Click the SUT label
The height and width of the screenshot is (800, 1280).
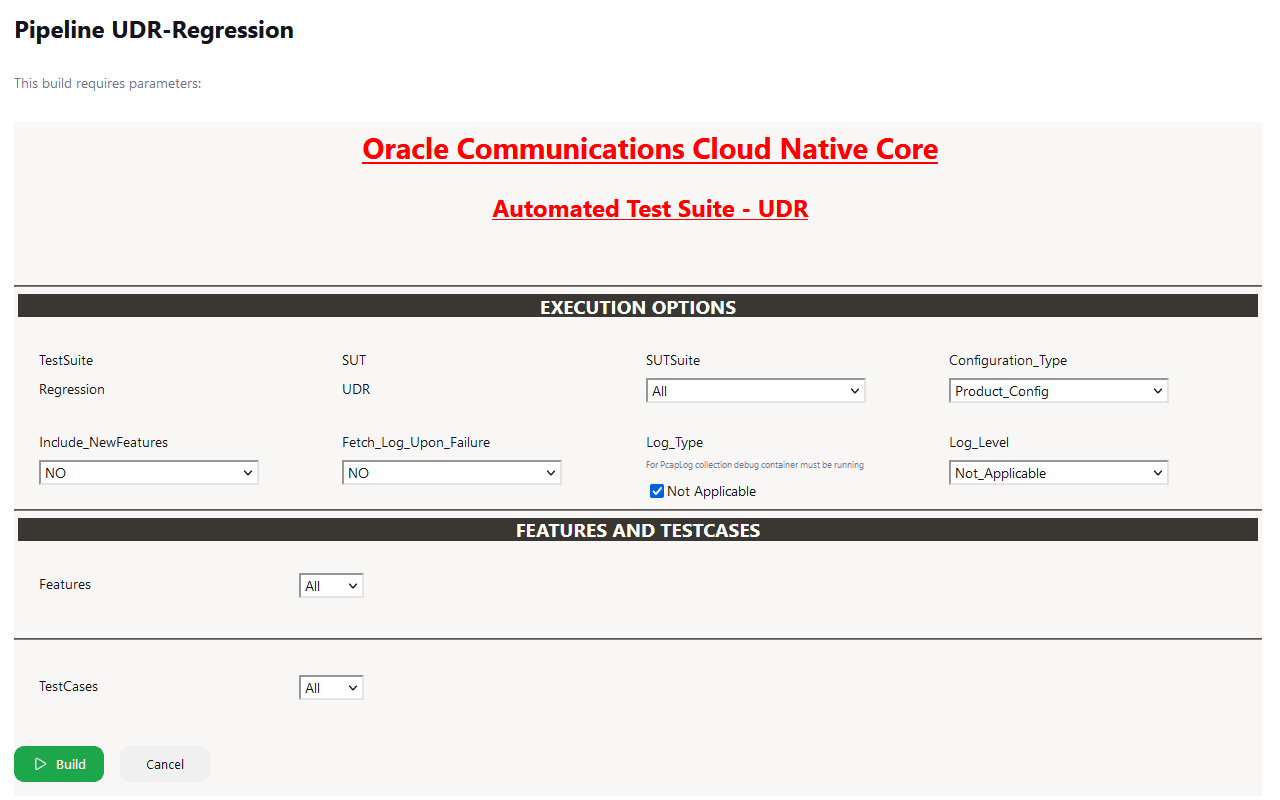click(x=354, y=360)
